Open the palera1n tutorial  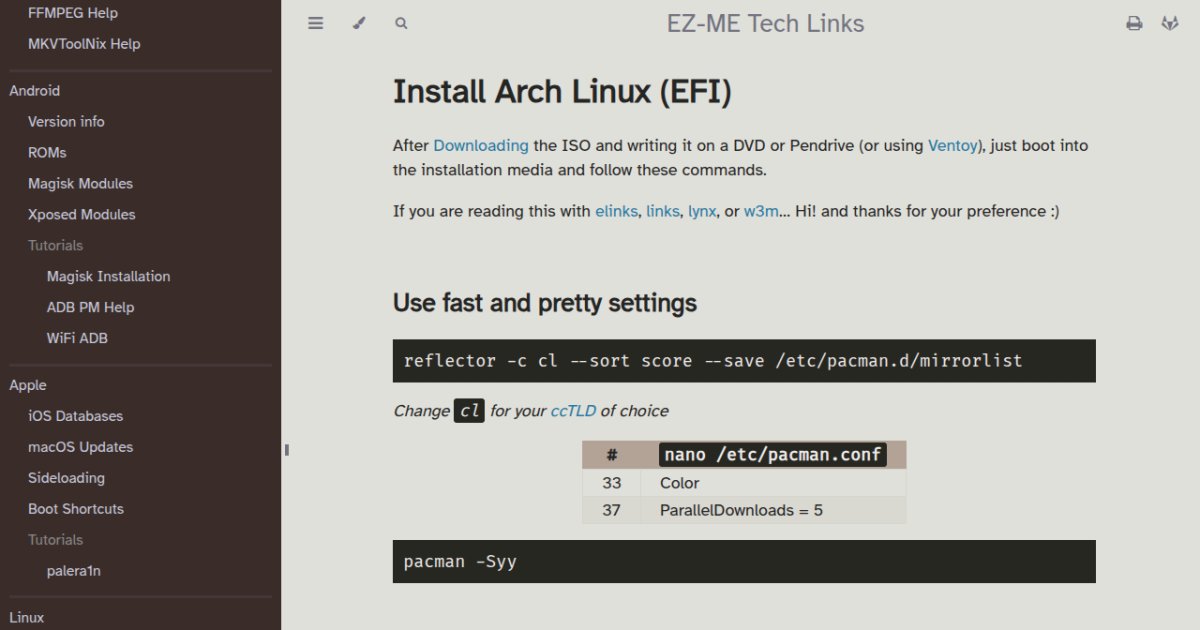coord(73,570)
